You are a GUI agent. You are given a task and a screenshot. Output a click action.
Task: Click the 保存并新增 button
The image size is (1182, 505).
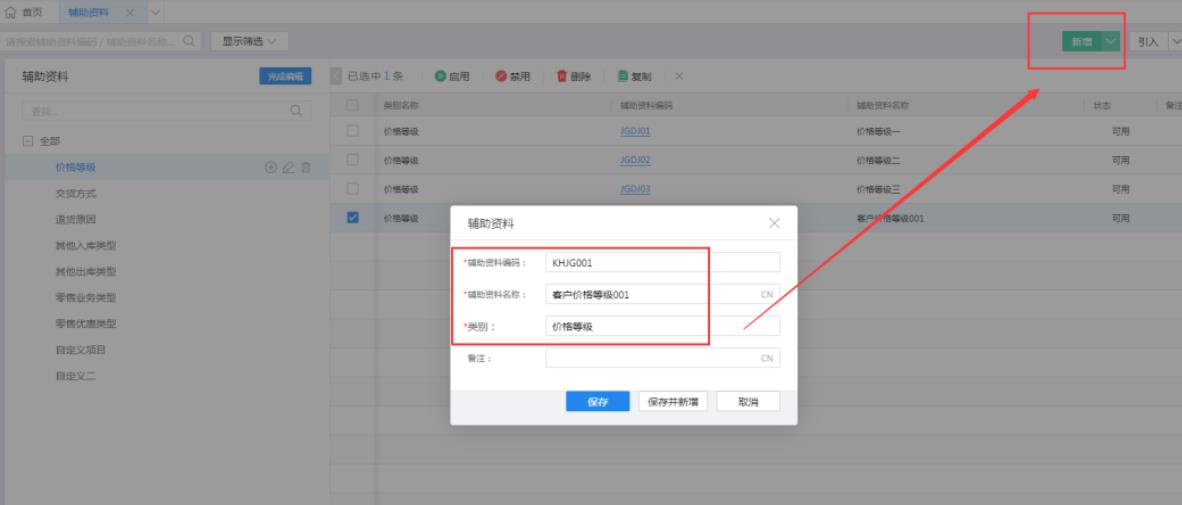[672, 402]
